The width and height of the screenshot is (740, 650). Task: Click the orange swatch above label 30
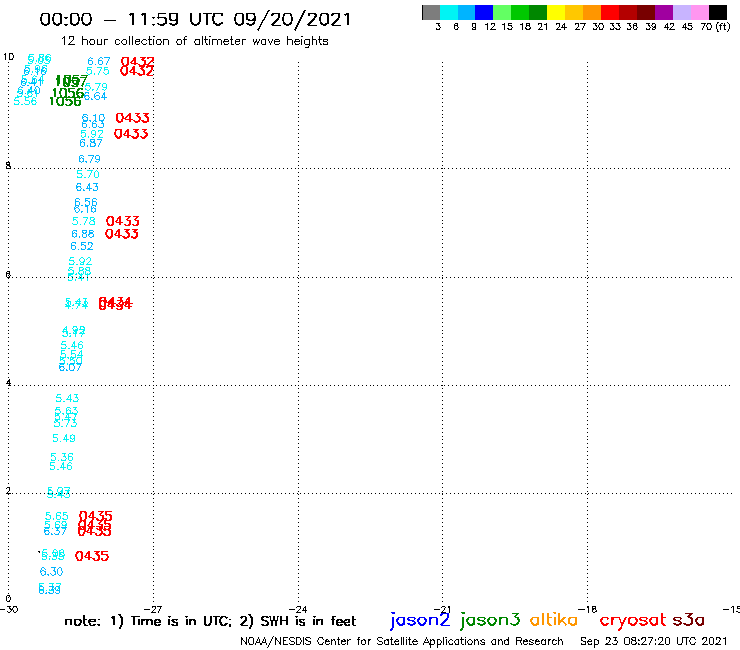click(592, 12)
